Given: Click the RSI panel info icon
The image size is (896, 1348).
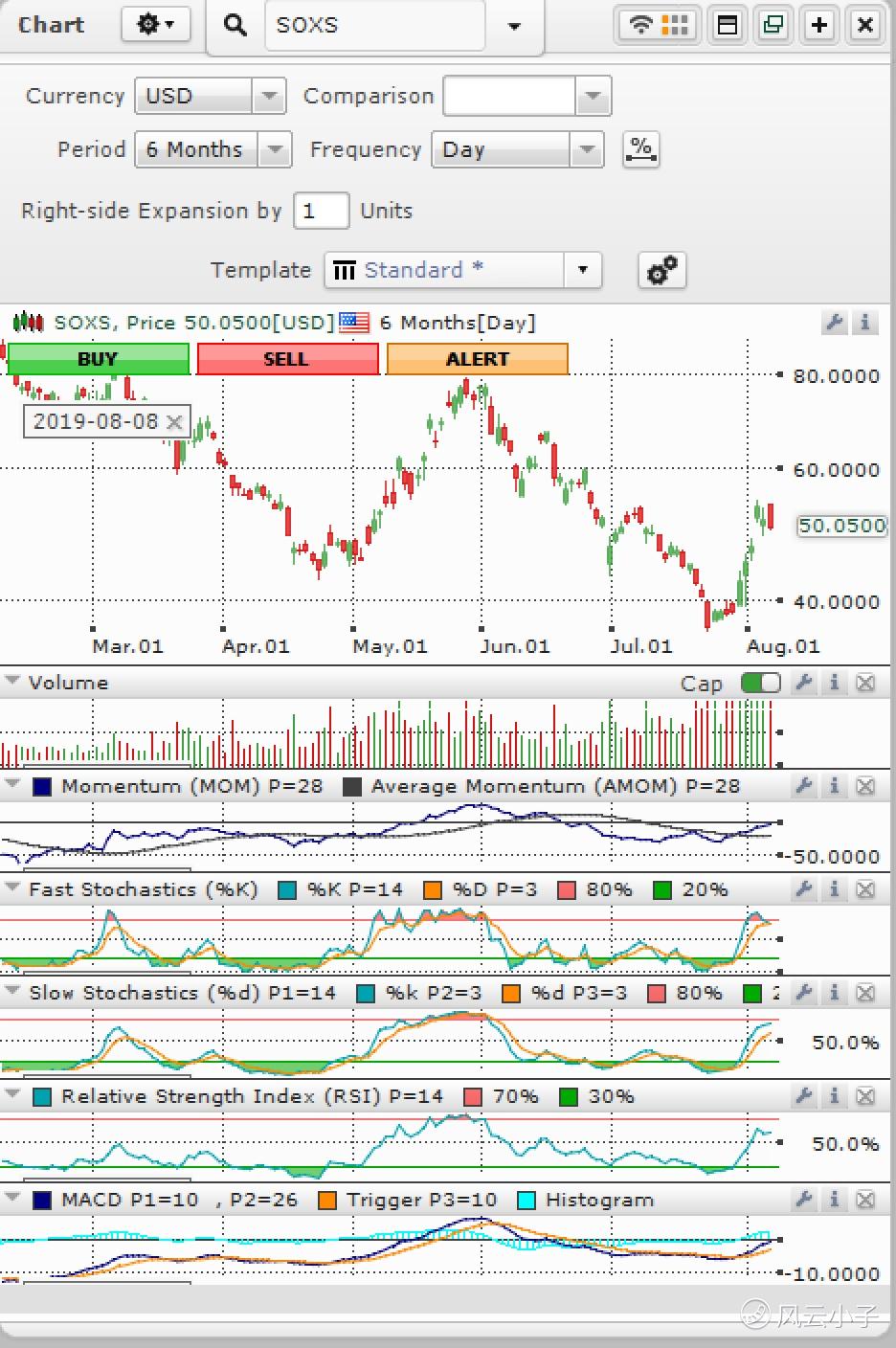Looking at the screenshot, I should click(x=835, y=1096).
